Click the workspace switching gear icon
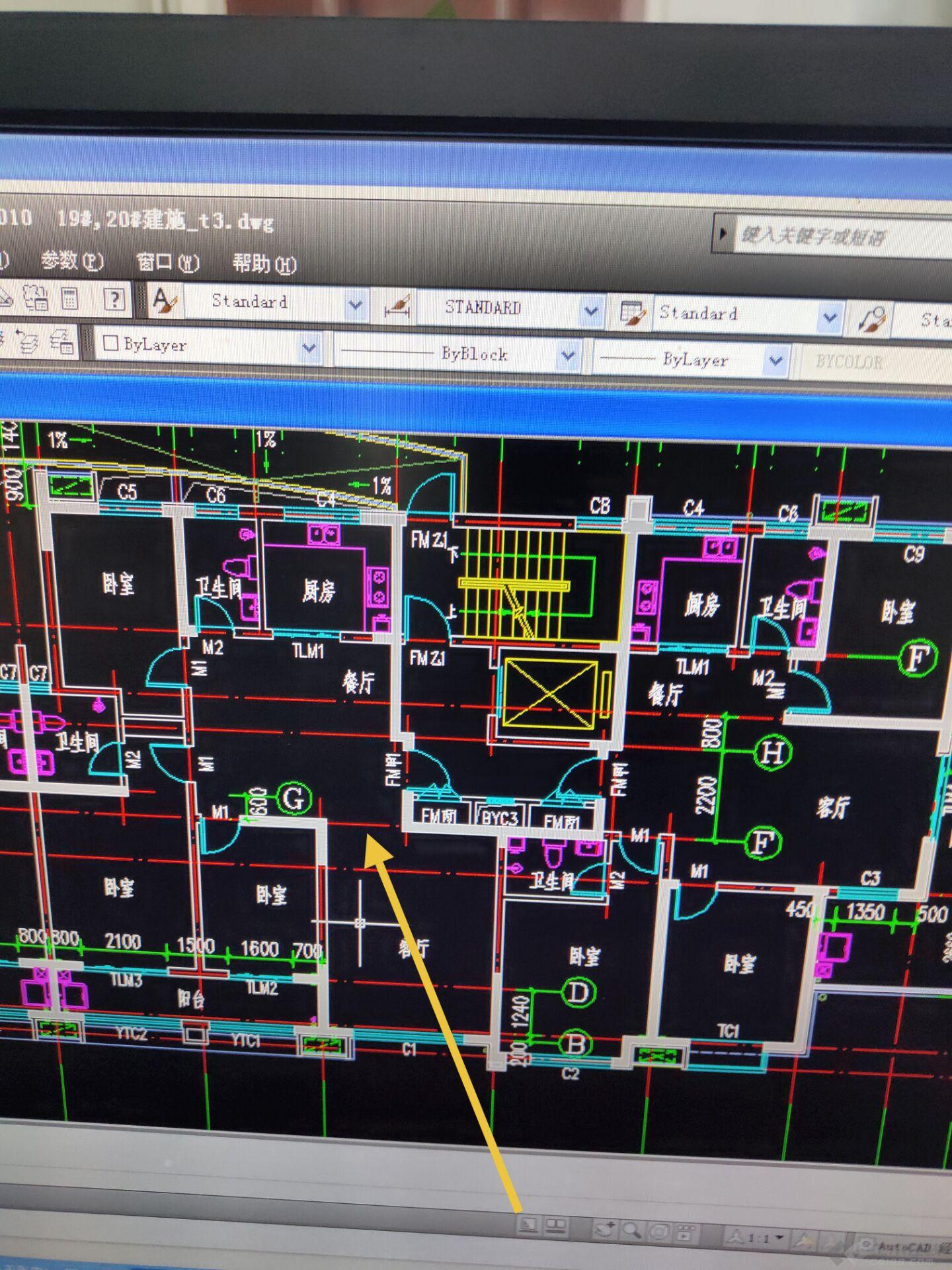952x1270 pixels. pos(865,1244)
